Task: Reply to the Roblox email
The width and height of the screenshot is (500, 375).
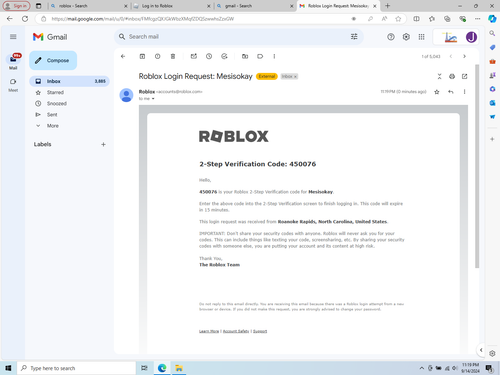Action: click(451, 92)
